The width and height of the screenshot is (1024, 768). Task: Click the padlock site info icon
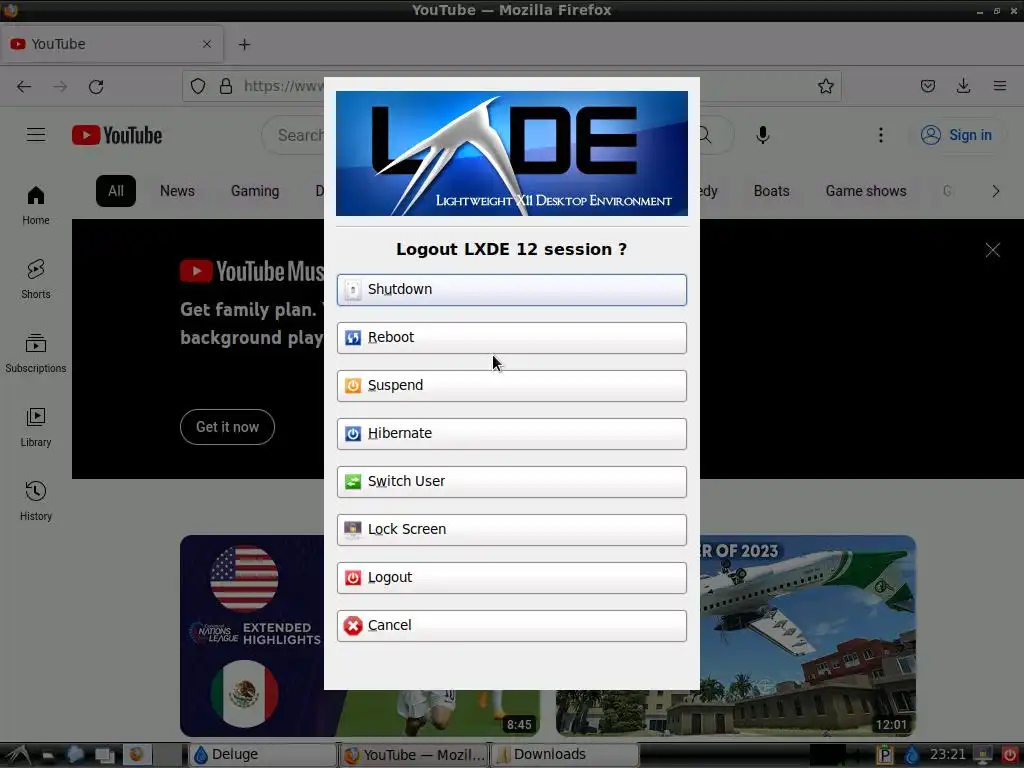coord(226,86)
